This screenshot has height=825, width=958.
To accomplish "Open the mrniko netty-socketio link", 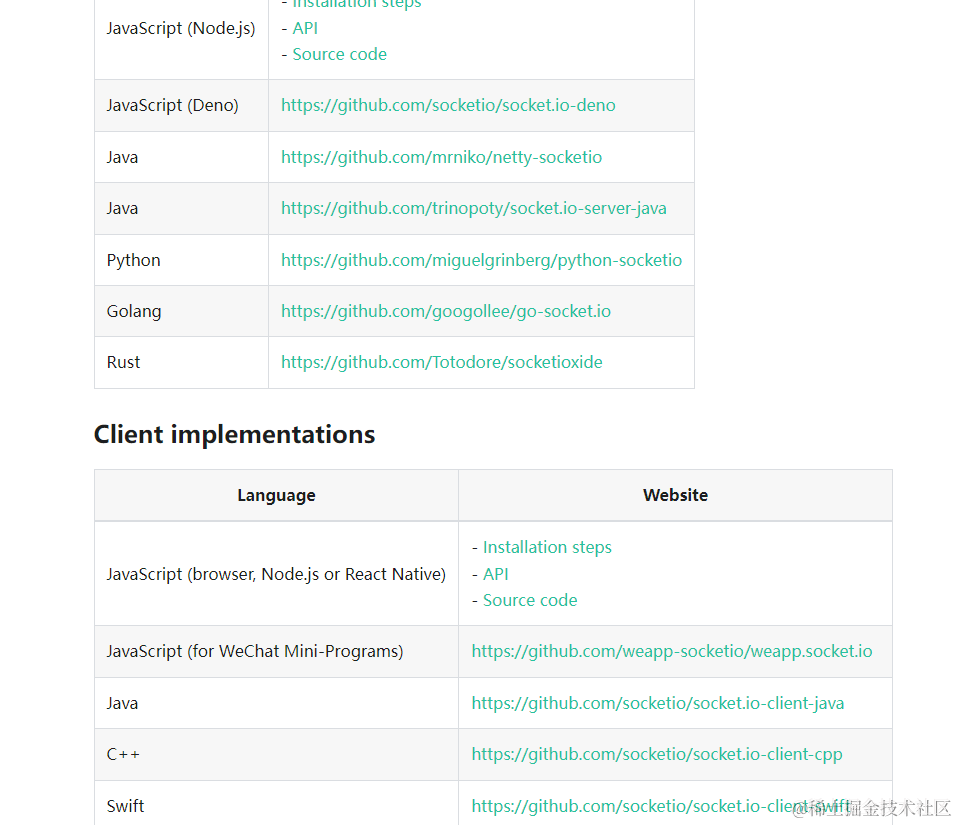I will pyautogui.click(x=441, y=157).
